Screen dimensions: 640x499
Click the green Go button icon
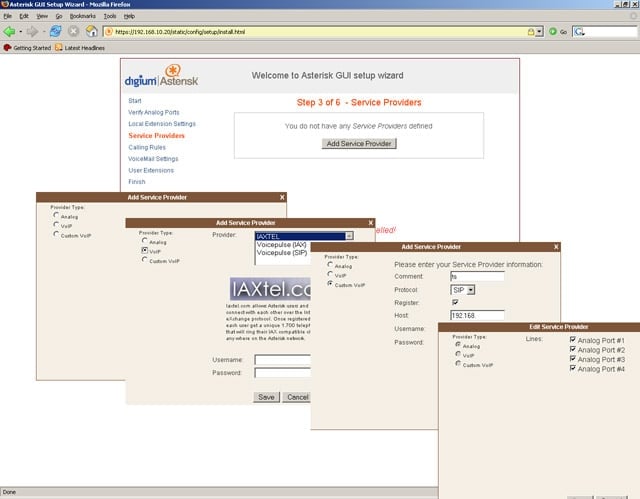tap(553, 31)
